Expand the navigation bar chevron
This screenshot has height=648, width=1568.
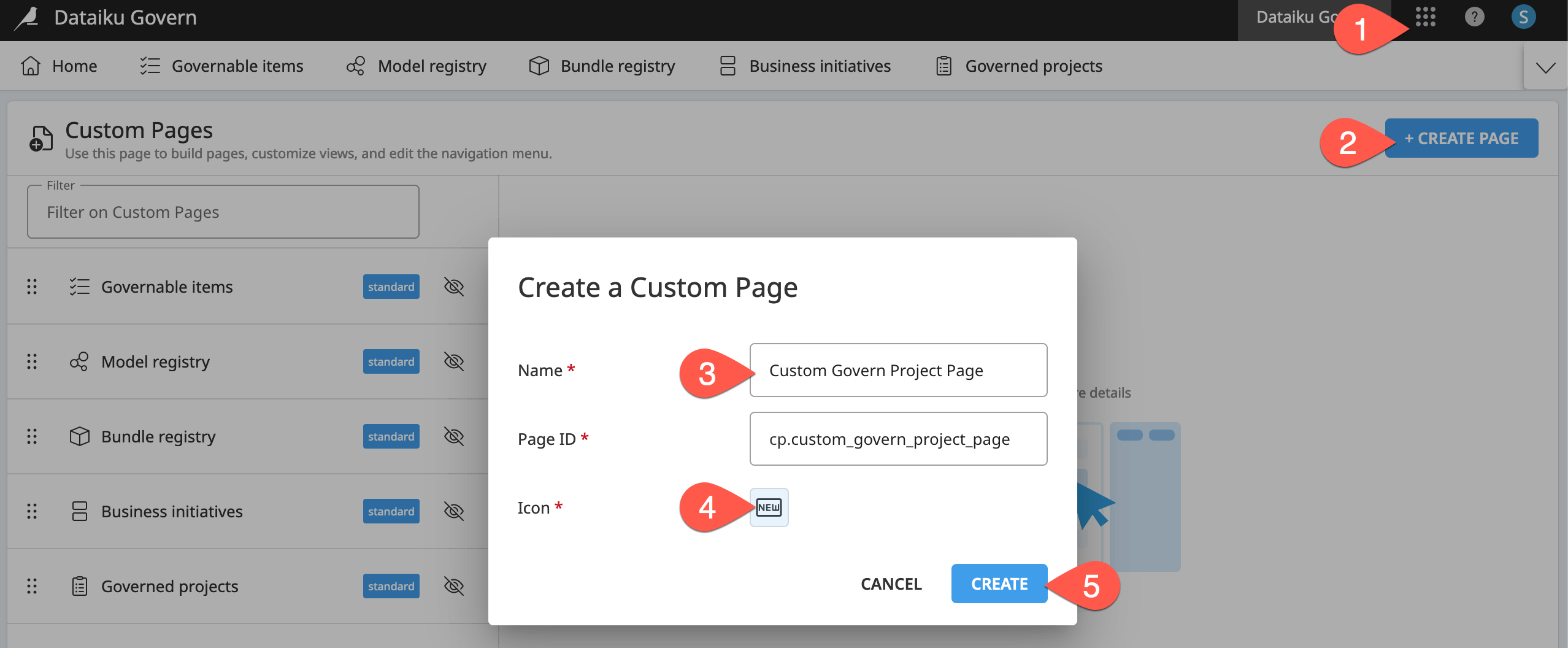(x=1545, y=67)
